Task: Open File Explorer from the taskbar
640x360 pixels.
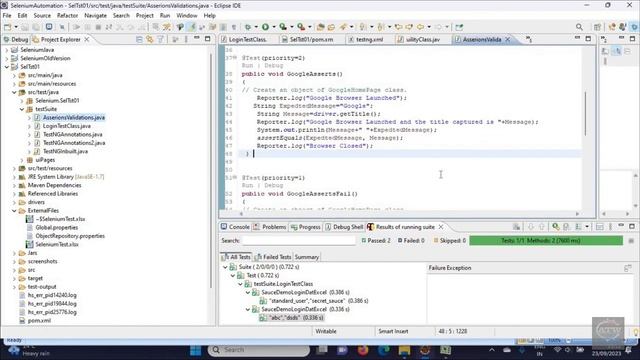Action: pyautogui.click(x=404, y=350)
